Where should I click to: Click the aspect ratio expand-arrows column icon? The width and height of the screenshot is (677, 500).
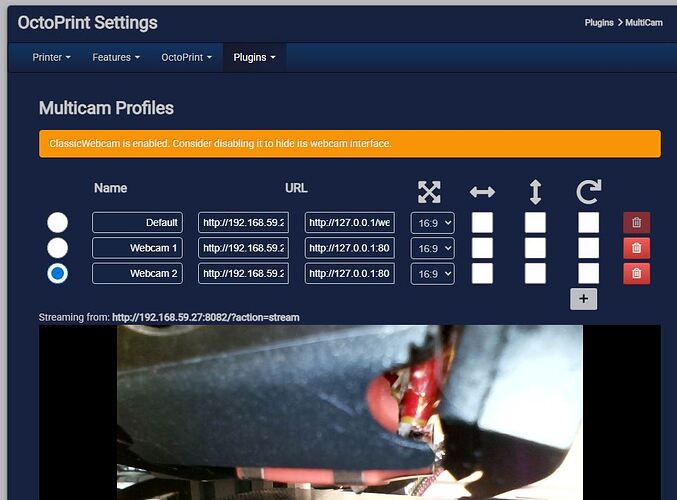(429, 191)
